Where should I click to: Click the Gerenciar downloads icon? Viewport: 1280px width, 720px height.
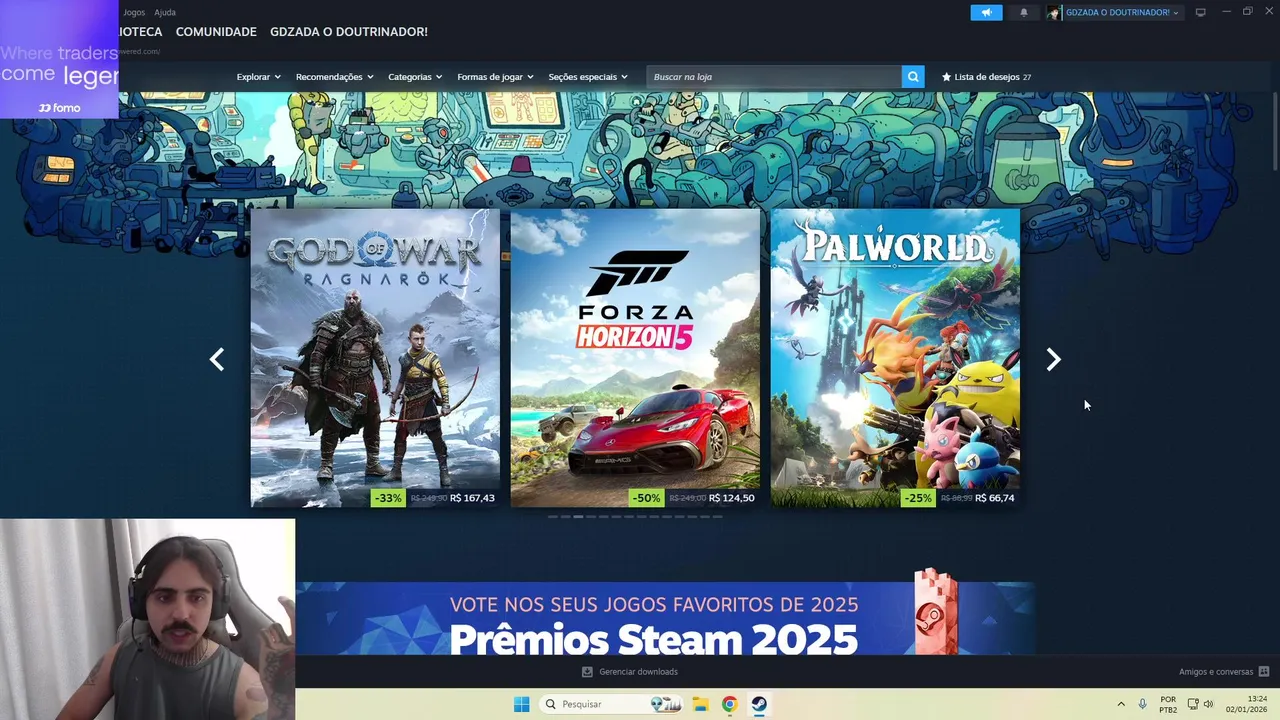(x=587, y=672)
